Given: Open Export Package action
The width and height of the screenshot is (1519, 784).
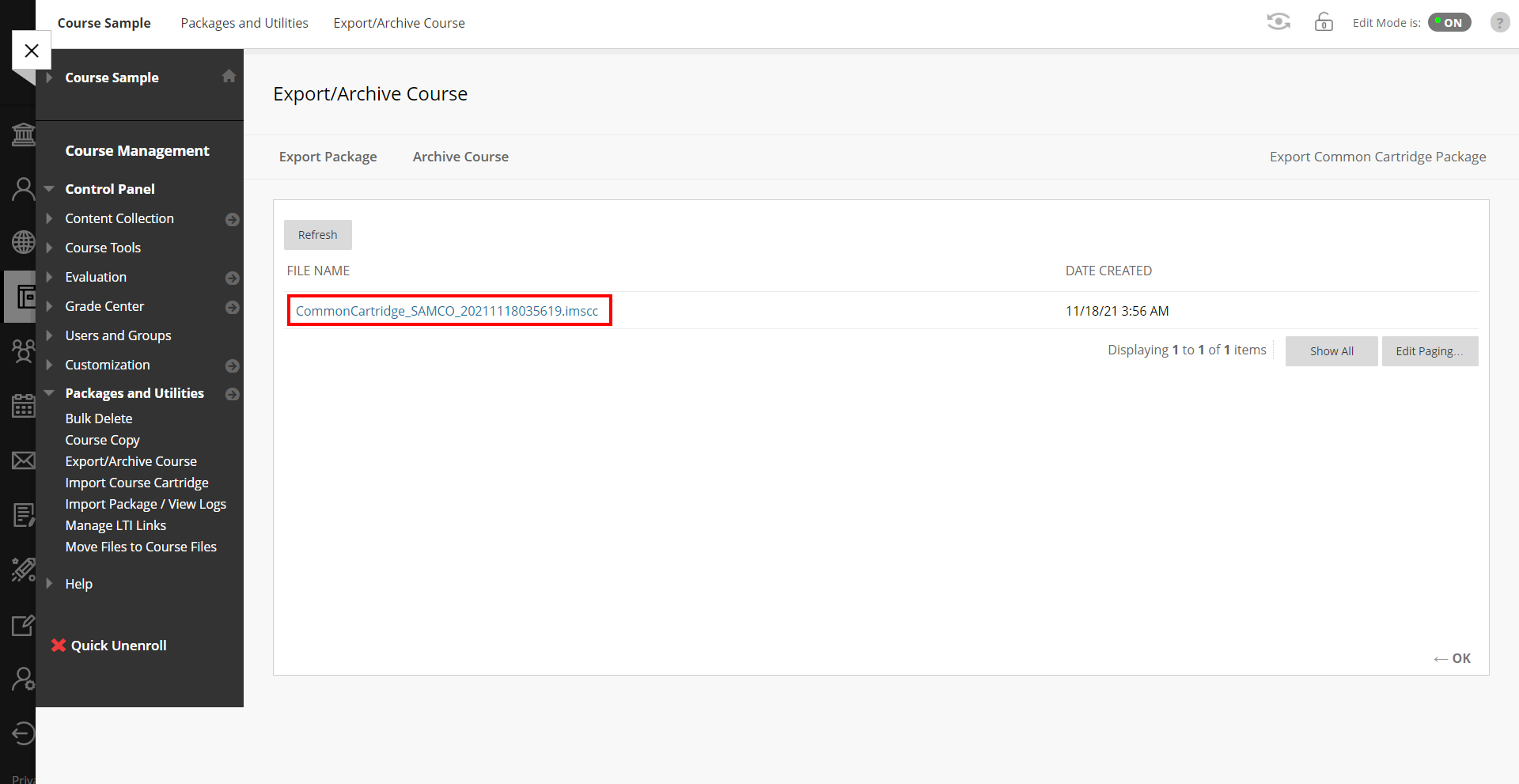Looking at the screenshot, I should [x=328, y=157].
